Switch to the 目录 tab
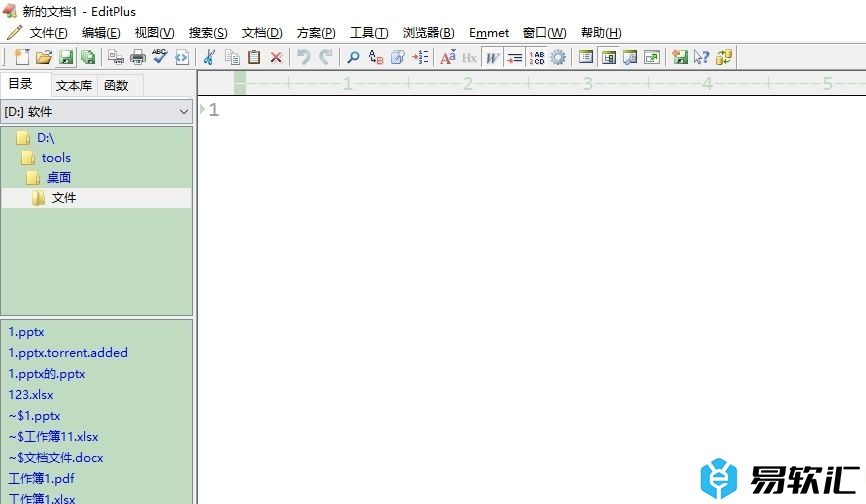Viewport: 866px width, 504px height. click(x=26, y=84)
